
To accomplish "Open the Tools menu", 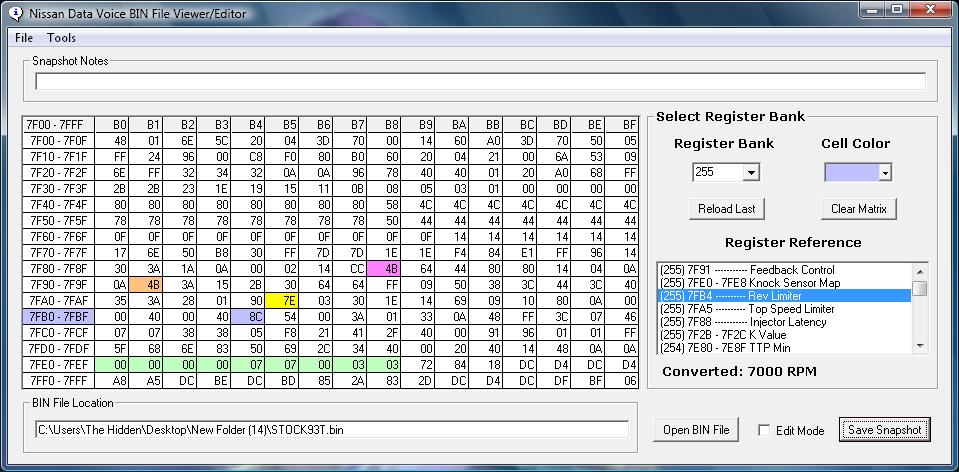I will (x=61, y=38).
